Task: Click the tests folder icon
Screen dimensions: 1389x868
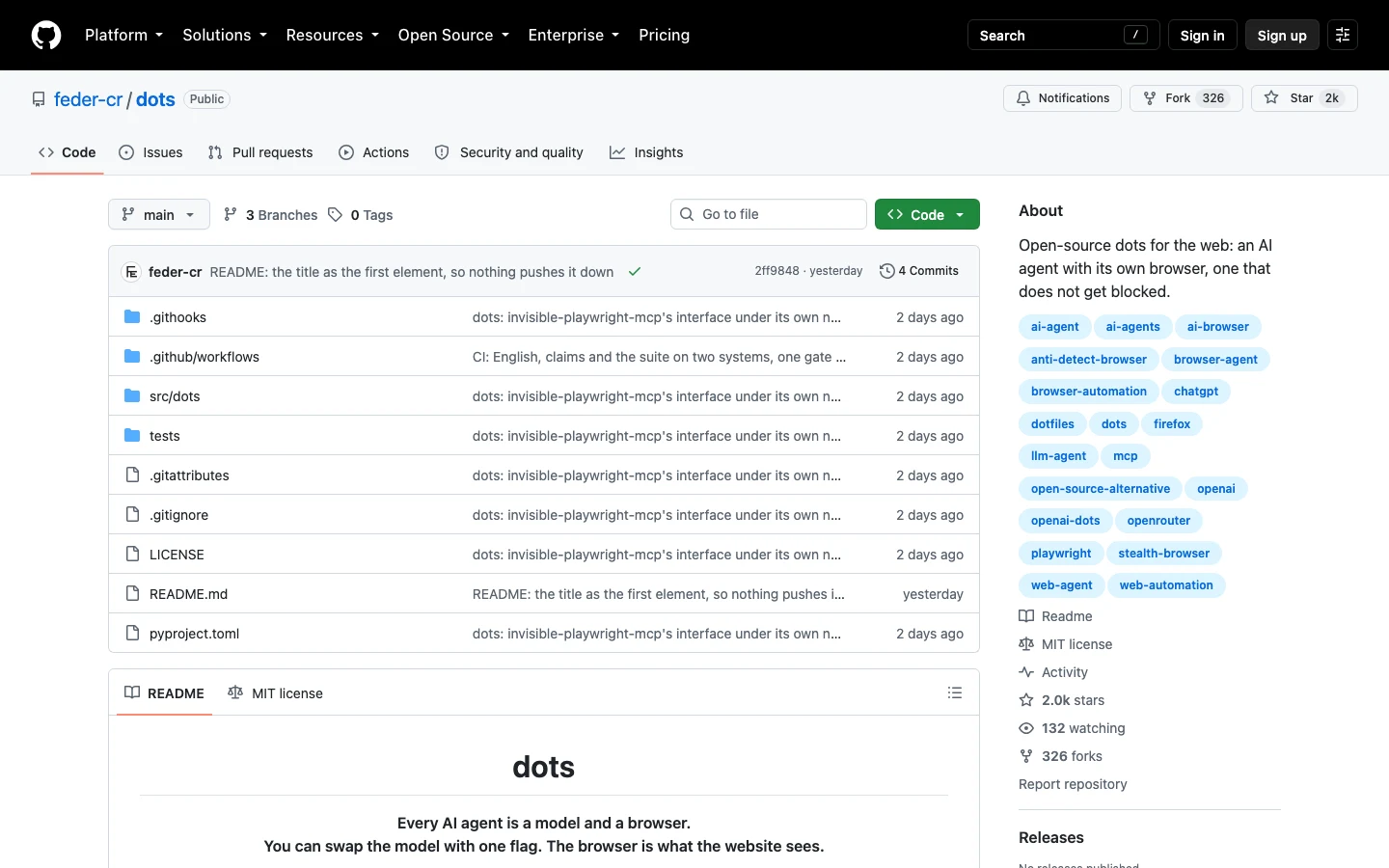Action: pyautogui.click(x=132, y=436)
